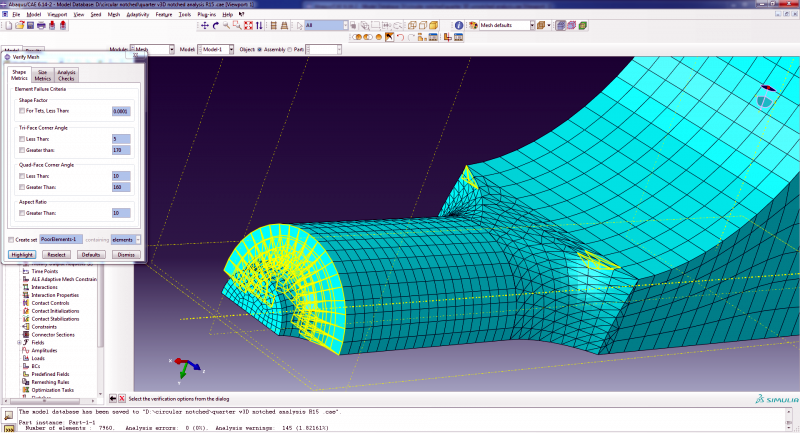Viewport: 800px width, 433px height.
Task: Open the Query information icon
Action: coord(459,26)
